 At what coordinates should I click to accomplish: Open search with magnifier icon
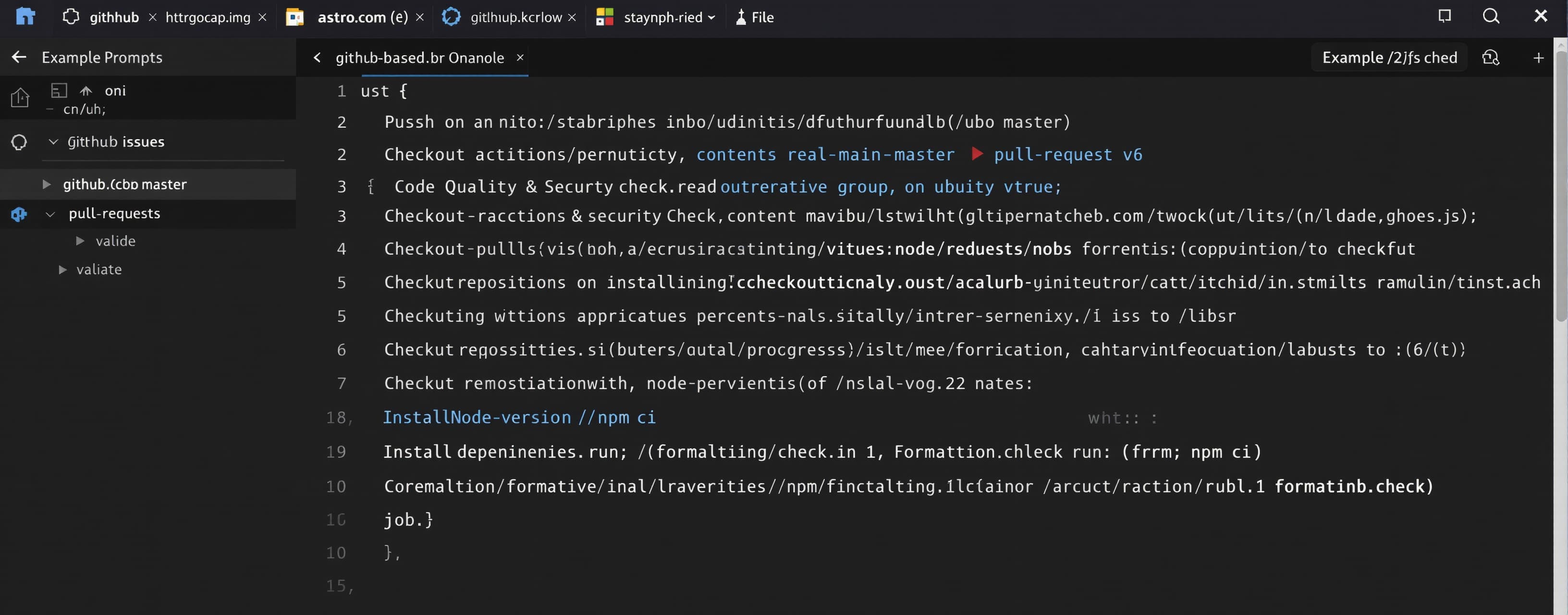(1491, 16)
